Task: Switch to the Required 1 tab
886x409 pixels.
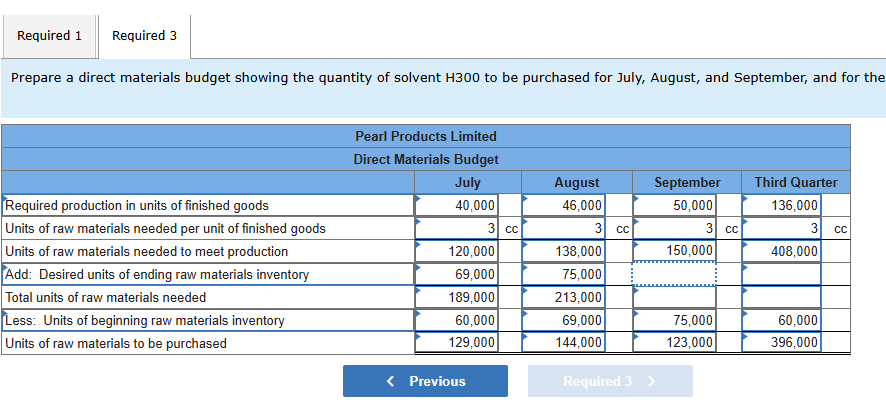Action: (x=49, y=36)
